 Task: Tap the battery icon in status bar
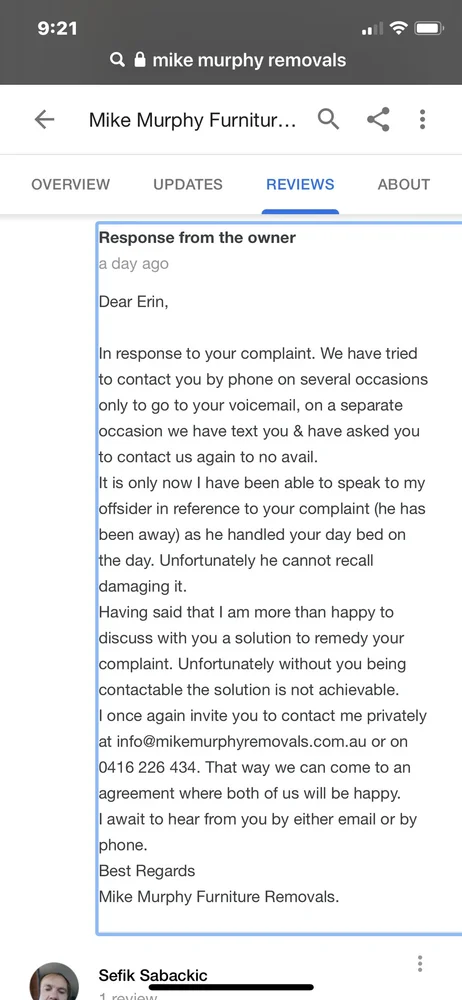(x=429, y=29)
